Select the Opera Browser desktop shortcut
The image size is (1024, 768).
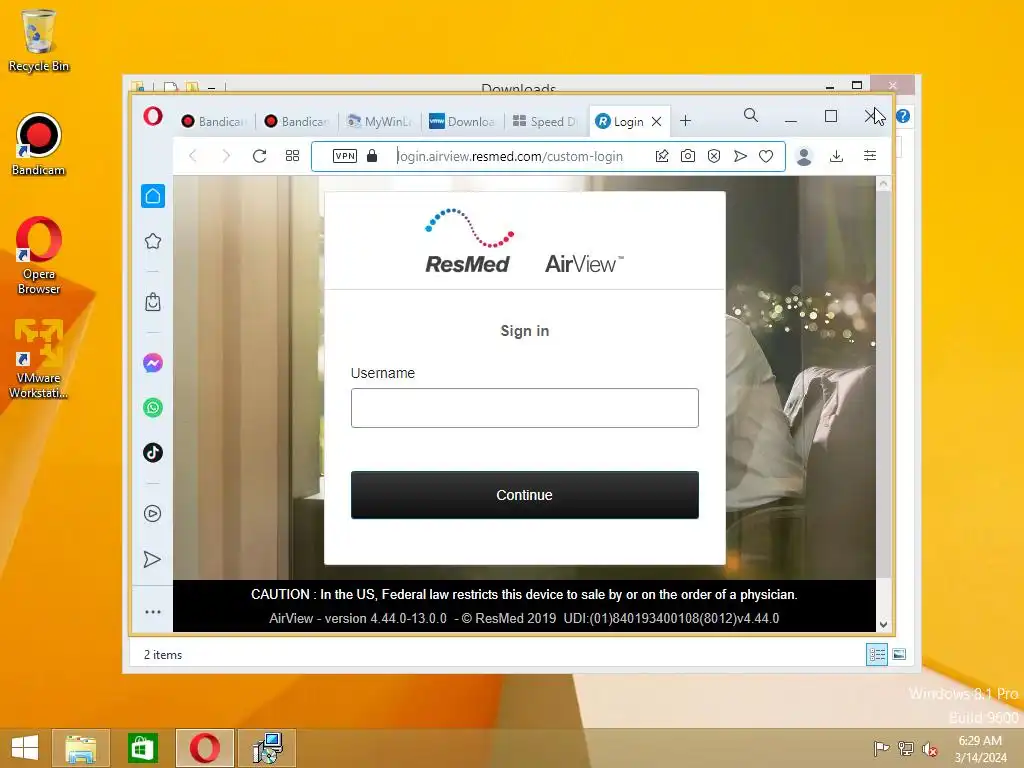coord(39,255)
